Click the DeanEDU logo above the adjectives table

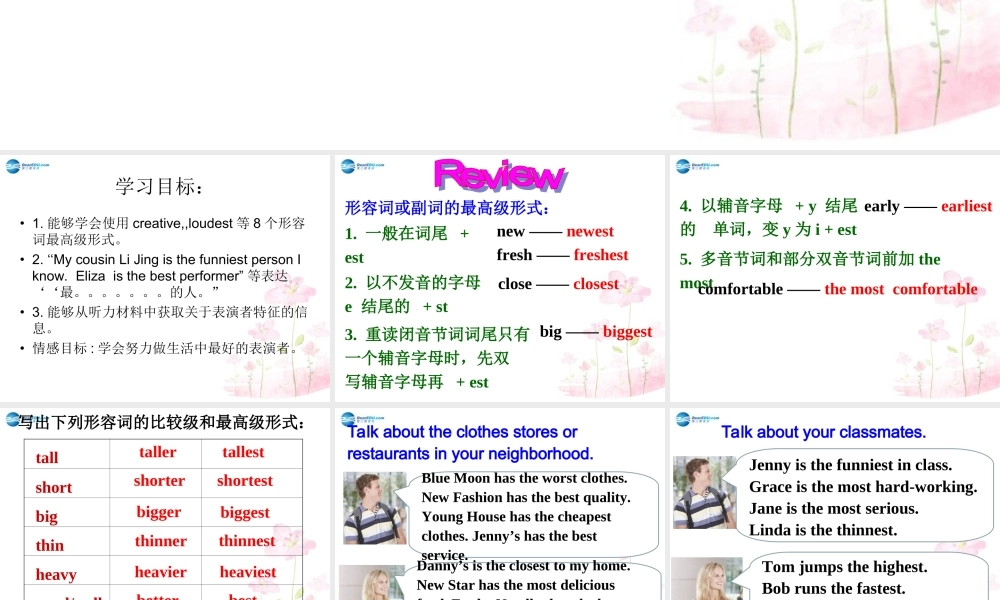pyautogui.click(x=12, y=419)
